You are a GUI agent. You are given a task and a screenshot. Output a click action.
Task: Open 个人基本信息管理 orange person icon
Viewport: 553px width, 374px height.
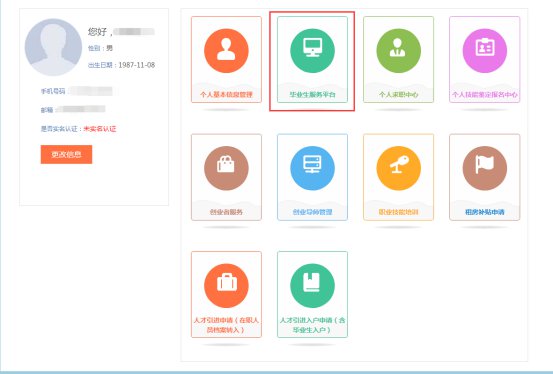226,51
